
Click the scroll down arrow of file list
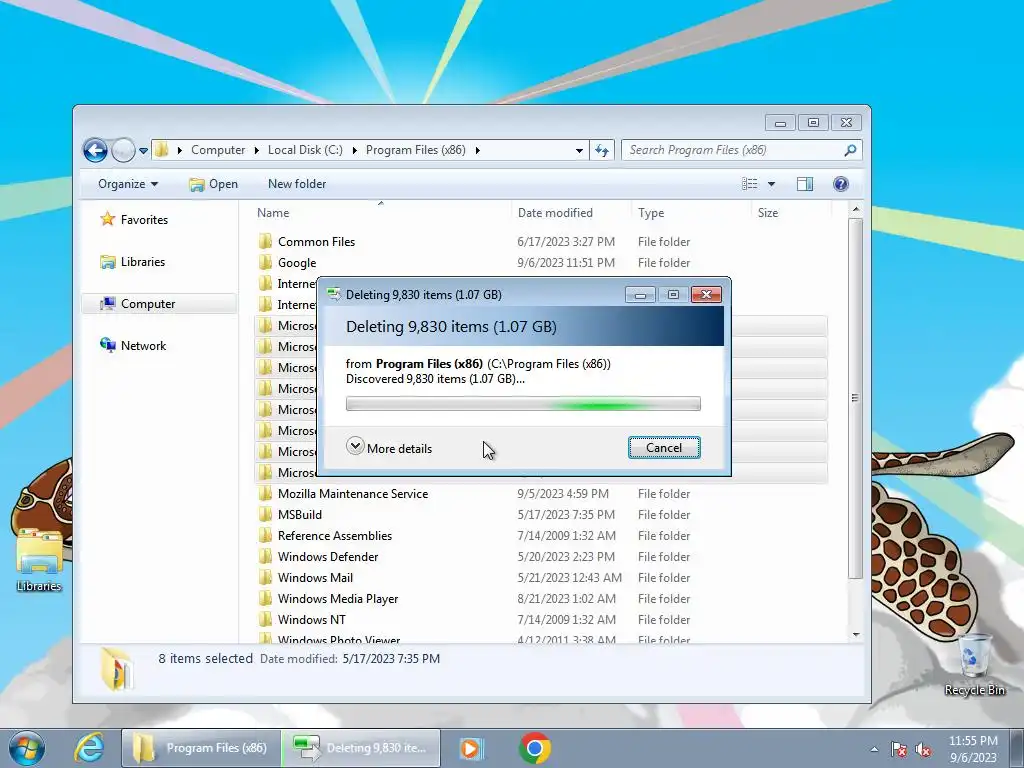pyautogui.click(x=856, y=635)
